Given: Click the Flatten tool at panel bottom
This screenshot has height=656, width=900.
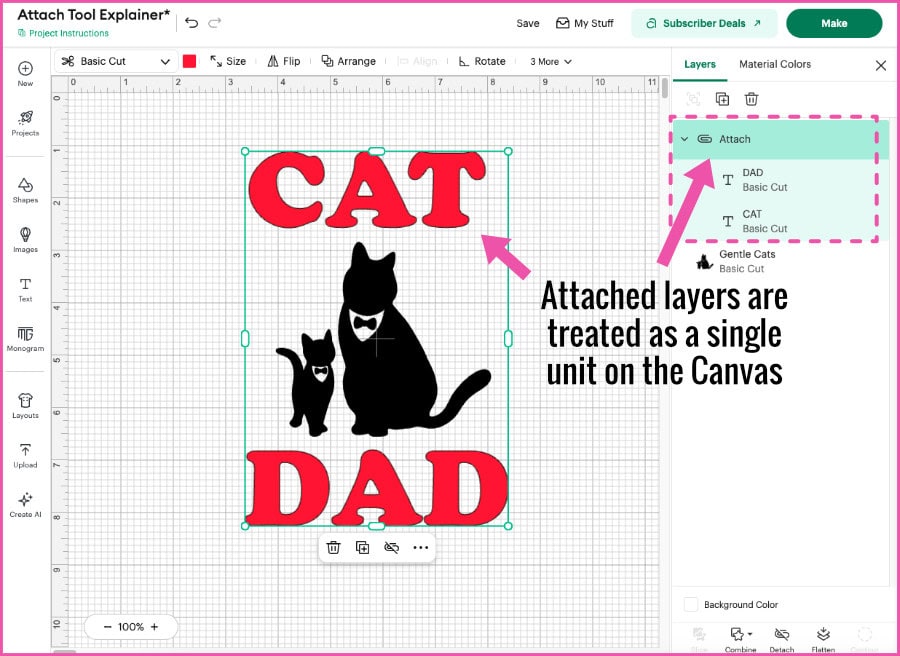Looking at the screenshot, I should tap(823, 640).
